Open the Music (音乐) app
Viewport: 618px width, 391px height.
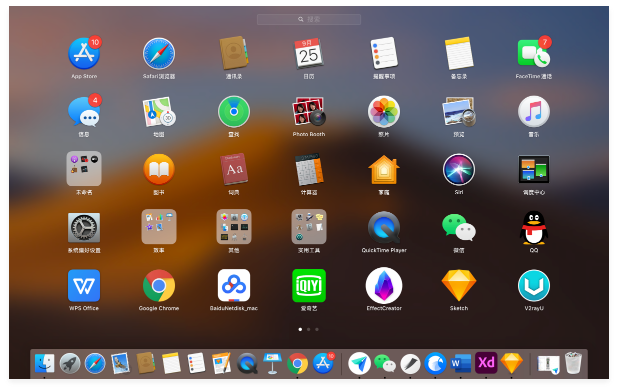point(534,112)
